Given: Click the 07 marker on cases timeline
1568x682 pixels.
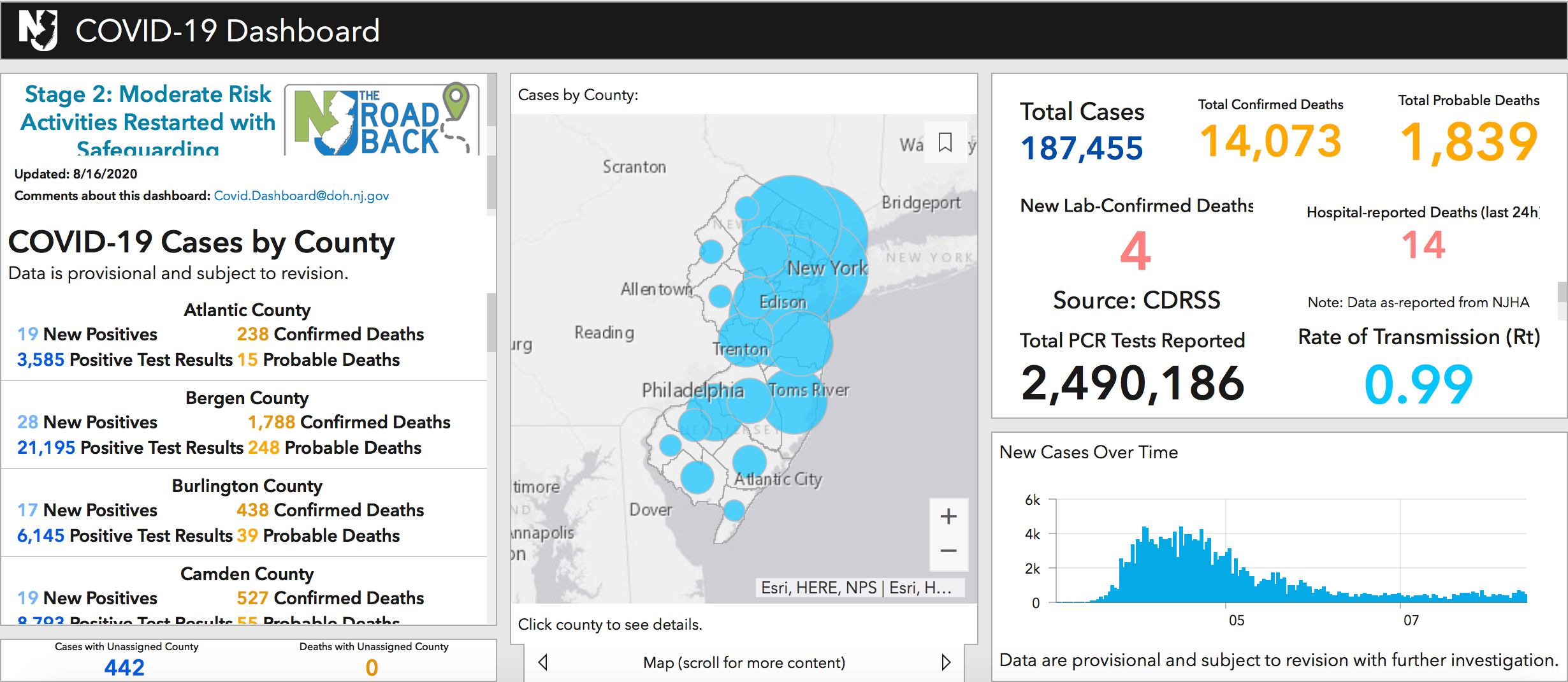Looking at the screenshot, I should click(x=1411, y=620).
